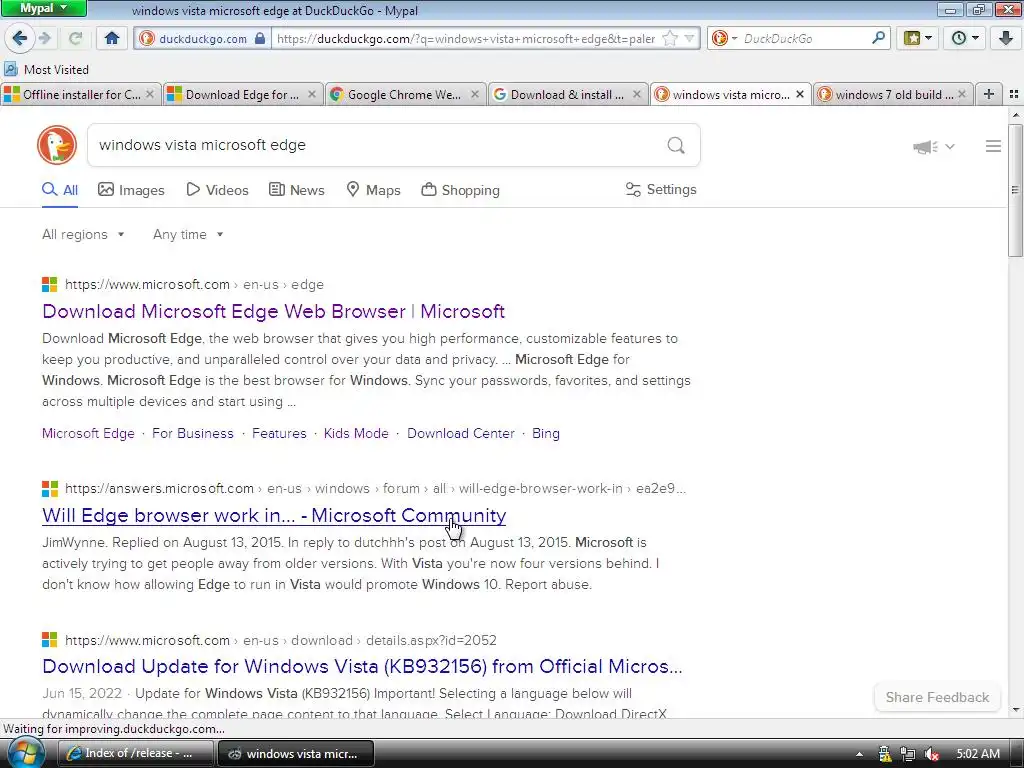
Task: Show hidden tray icons arrow
Action: tap(859, 754)
